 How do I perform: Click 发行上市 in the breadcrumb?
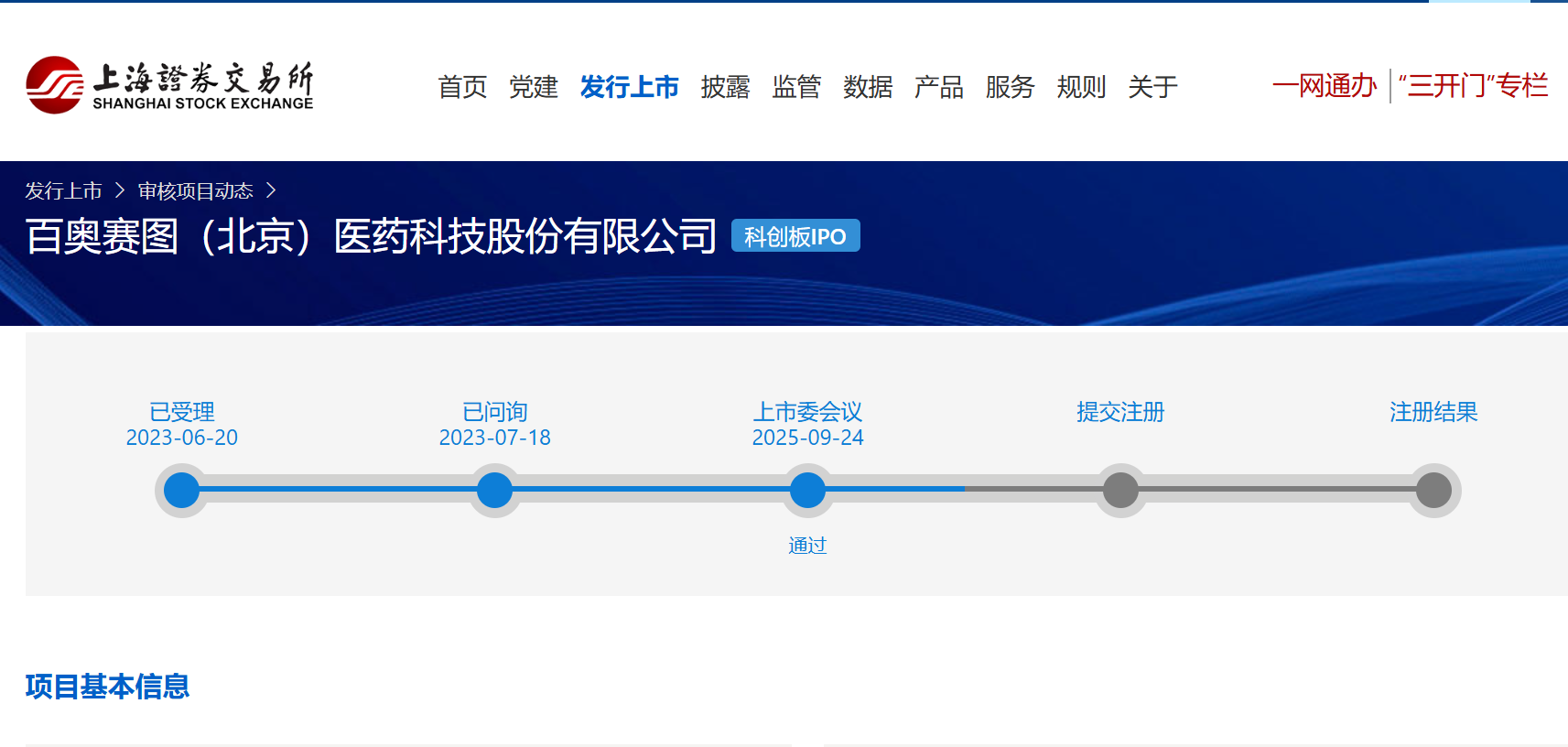(x=63, y=190)
